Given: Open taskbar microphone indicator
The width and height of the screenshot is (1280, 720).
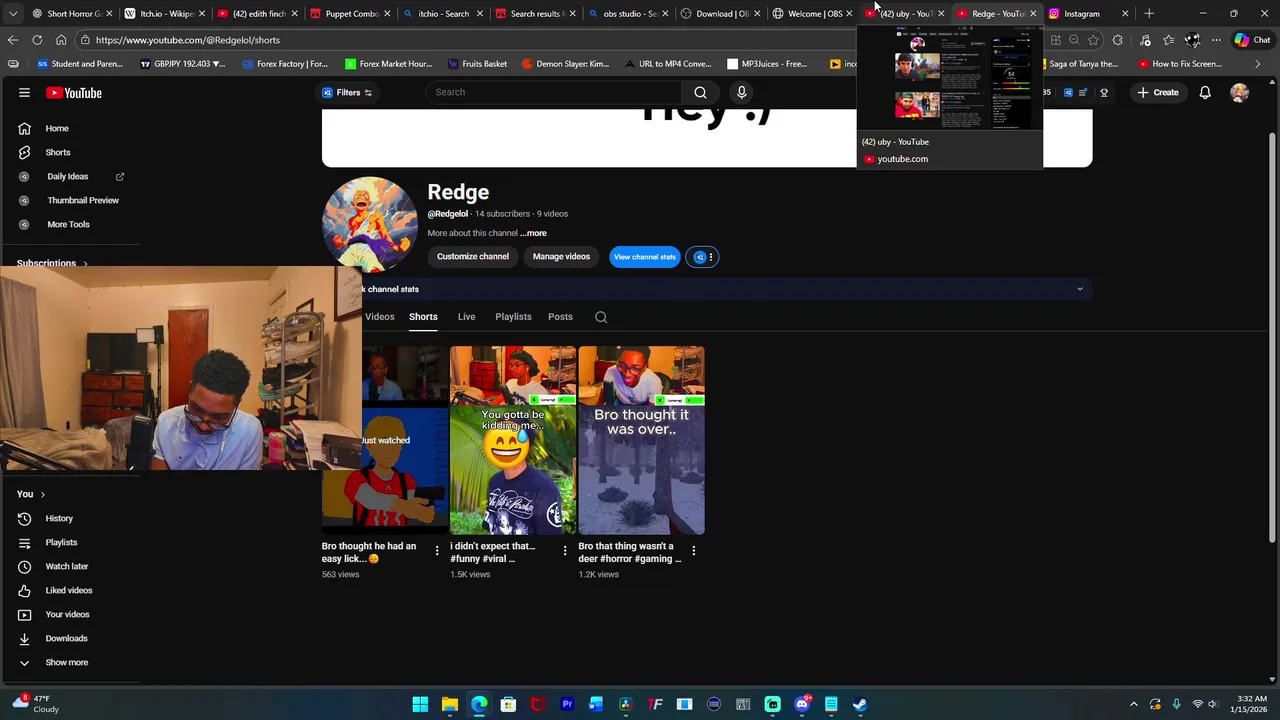Looking at the screenshot, I should point(1176,704).
